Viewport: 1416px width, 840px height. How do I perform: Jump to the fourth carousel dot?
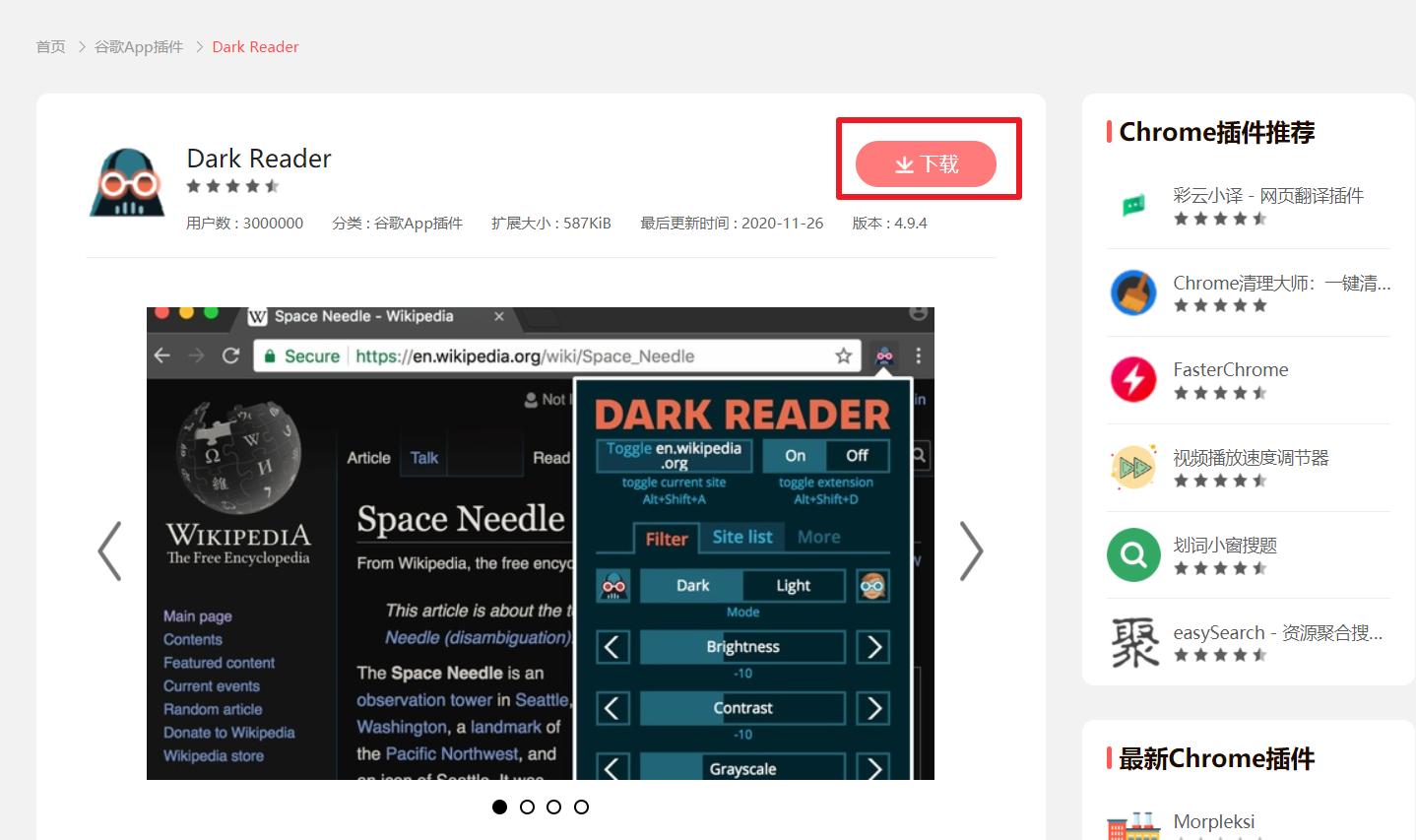pyautogui.click(x=581, y=807)
